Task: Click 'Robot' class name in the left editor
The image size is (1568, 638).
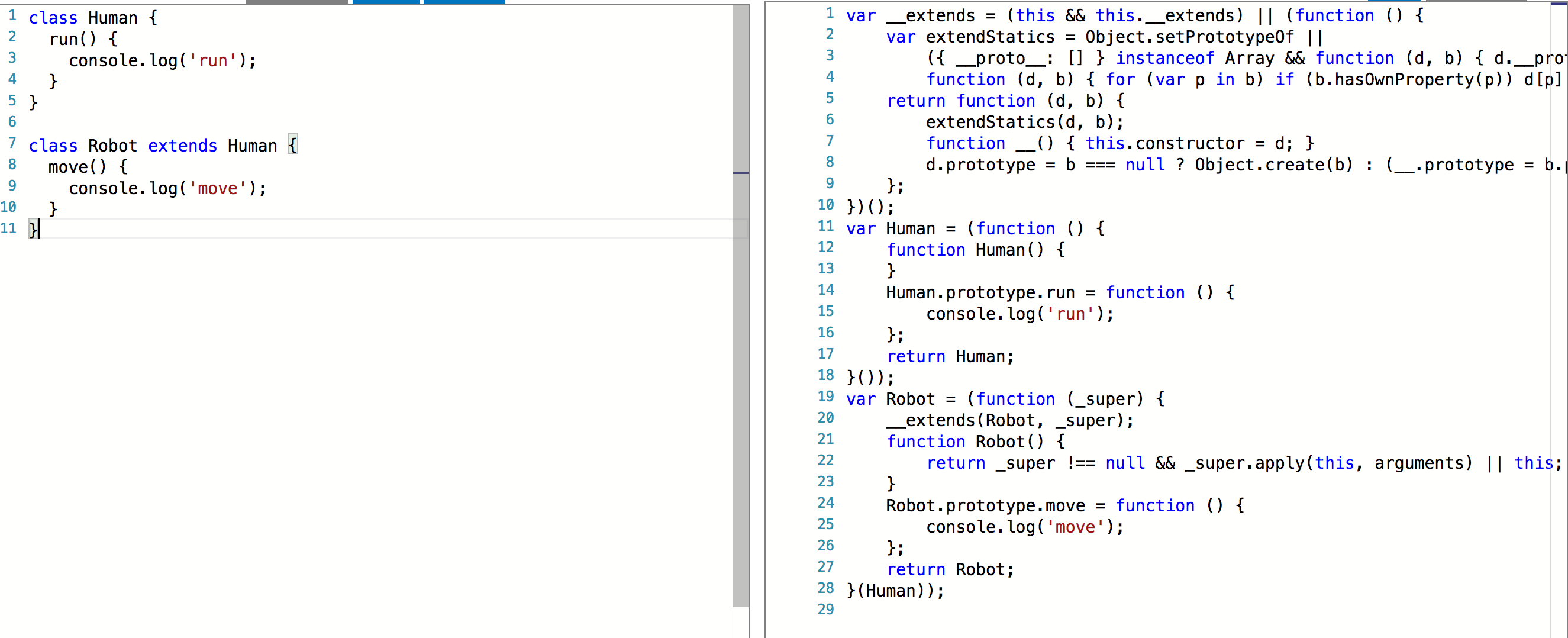Action: [x=112, y=146]
